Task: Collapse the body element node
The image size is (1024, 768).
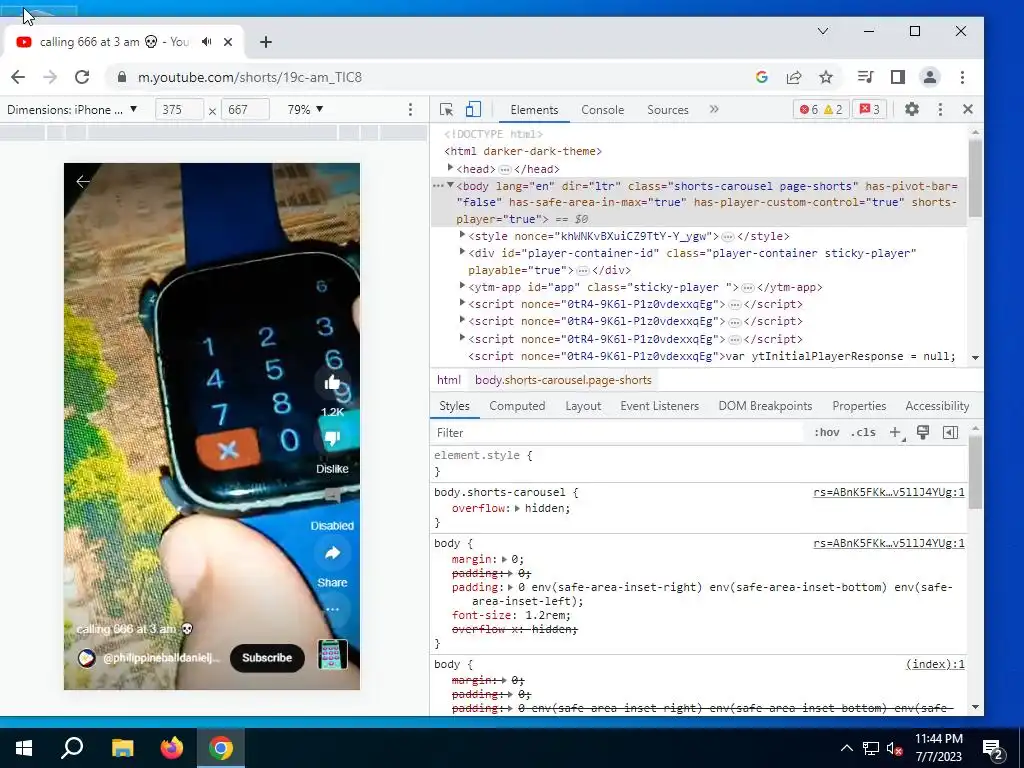Action: click(450, 185)
